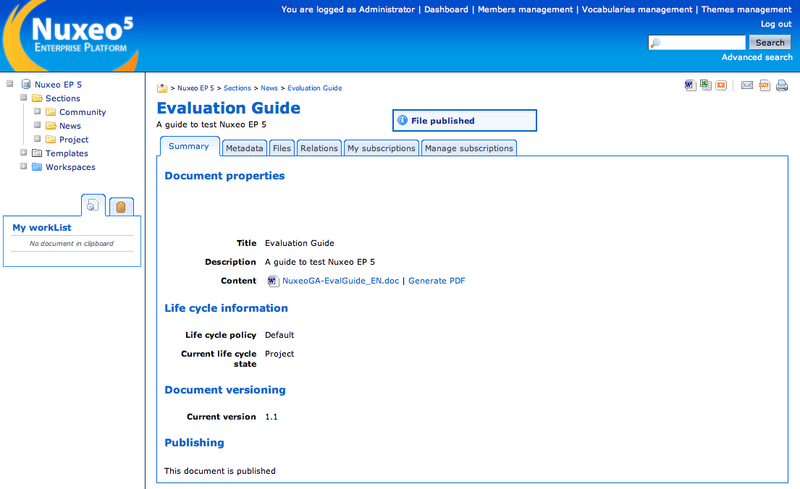Click the Search button

[770, 43]
